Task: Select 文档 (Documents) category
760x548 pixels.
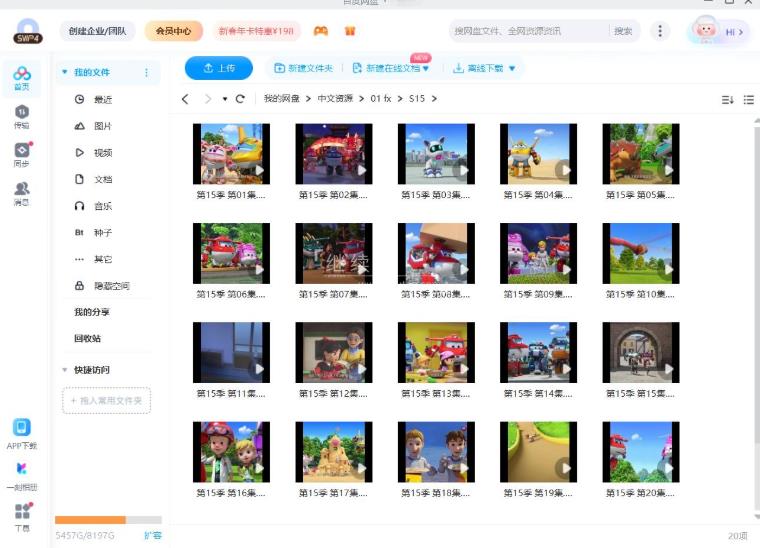Action: pyautogui.click(x=103, y=179)
